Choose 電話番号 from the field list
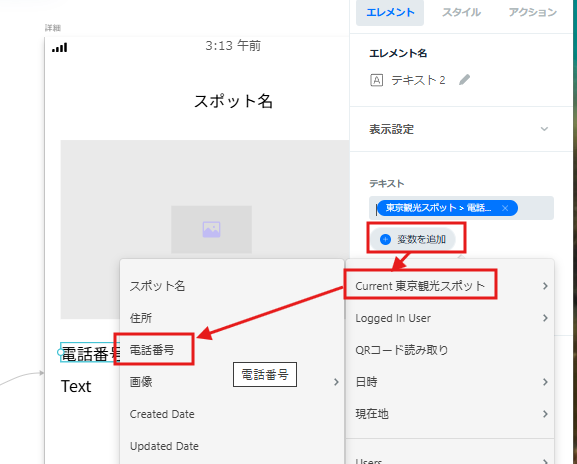 click(152, 350)
